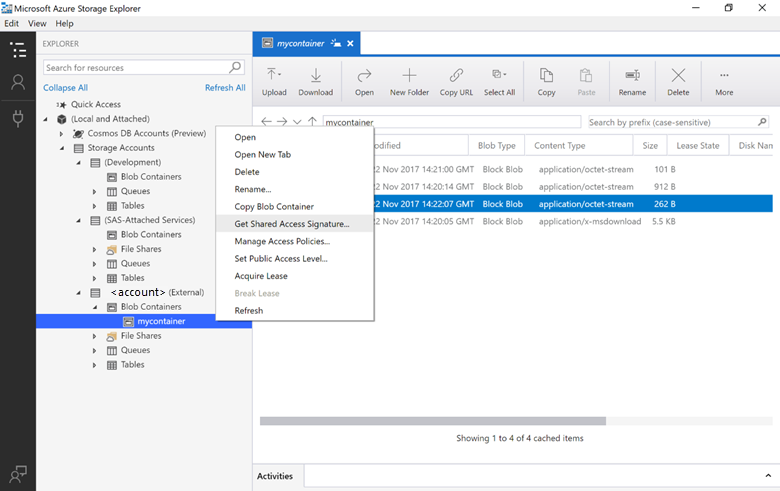Click the New Folder icon
This screenshot has width=780, height=491.
click(x=409, y=80)
